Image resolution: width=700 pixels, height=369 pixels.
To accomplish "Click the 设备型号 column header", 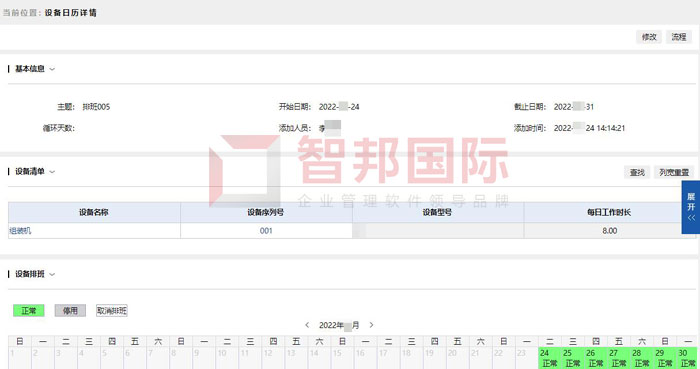I will [x=438, y=212].
